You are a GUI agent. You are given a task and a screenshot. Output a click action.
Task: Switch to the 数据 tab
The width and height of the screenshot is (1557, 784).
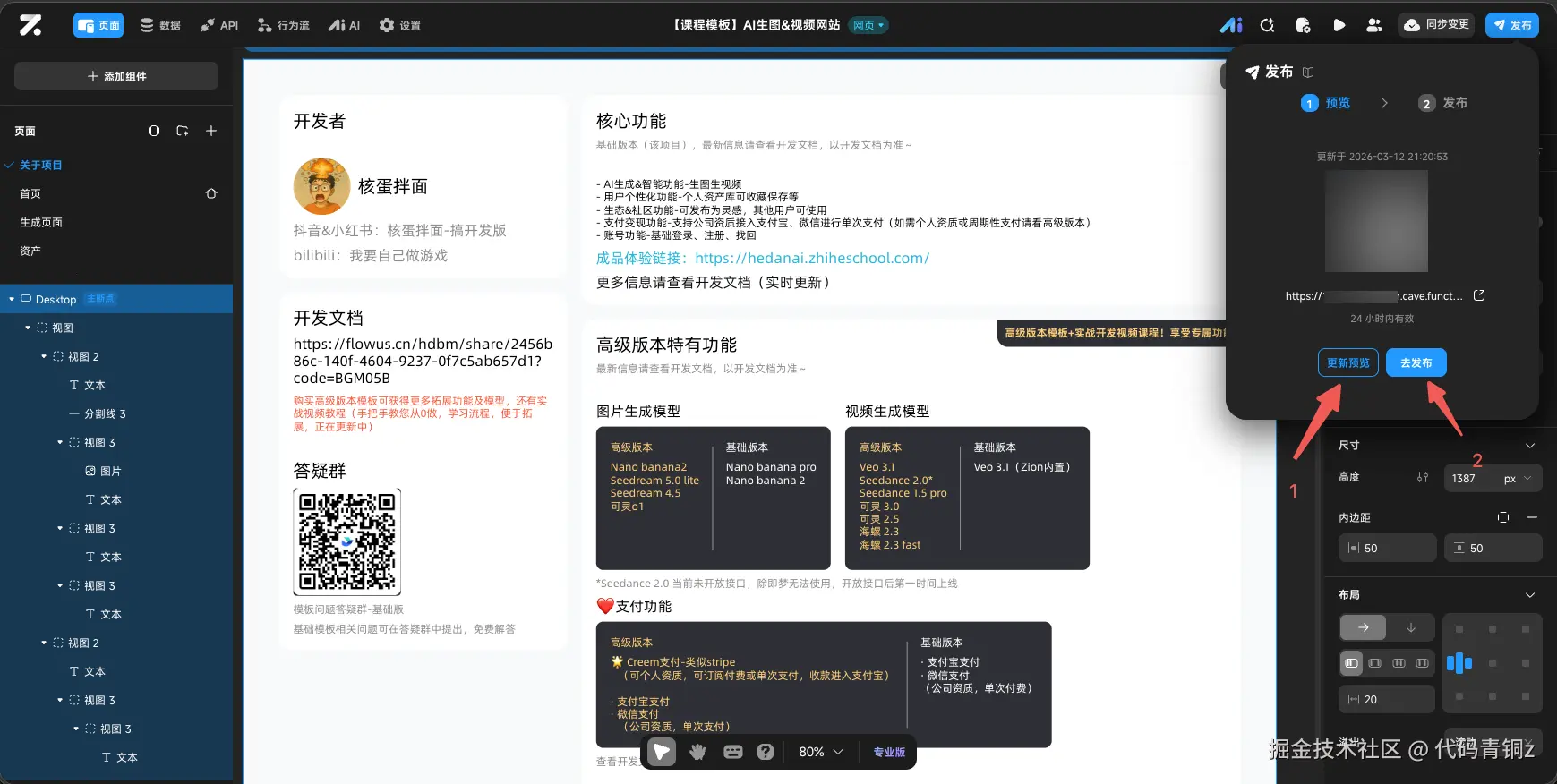point(160,25)
